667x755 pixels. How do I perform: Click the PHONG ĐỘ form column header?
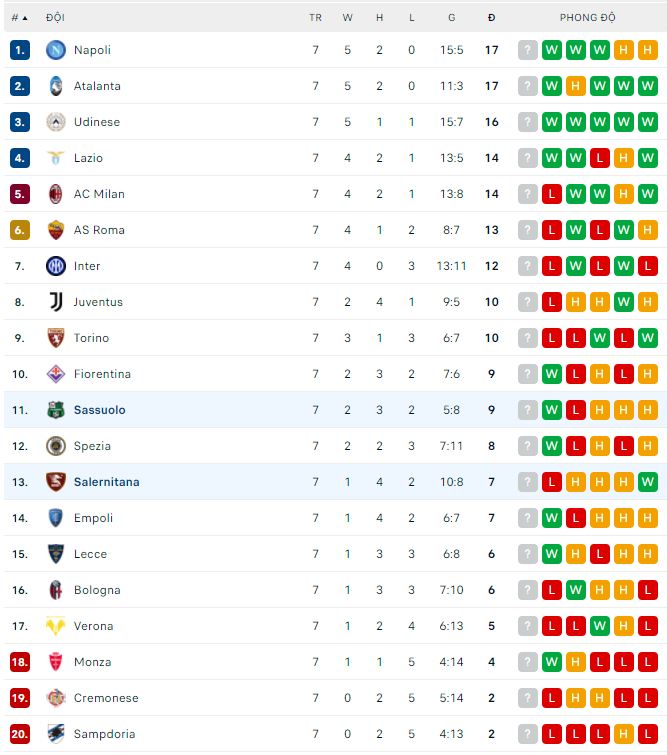(587, 18)
